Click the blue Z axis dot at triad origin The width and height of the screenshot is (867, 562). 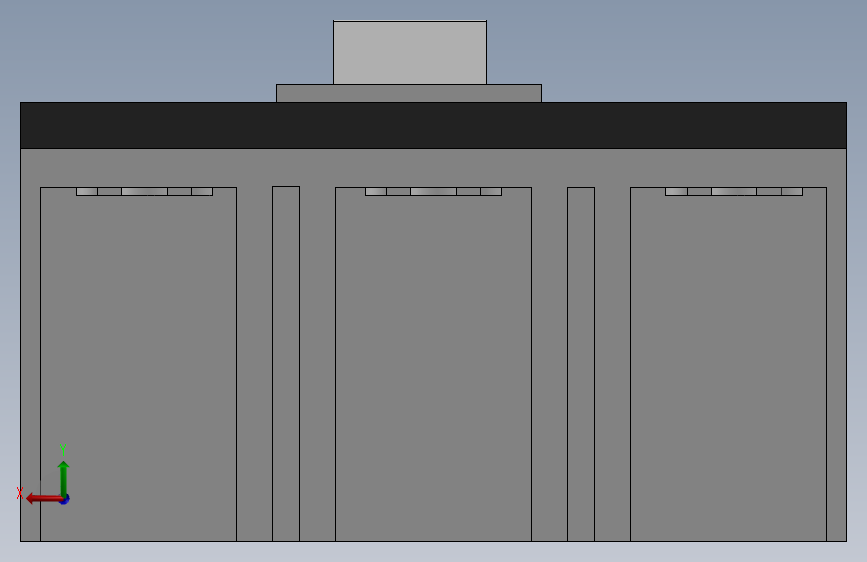65,499
